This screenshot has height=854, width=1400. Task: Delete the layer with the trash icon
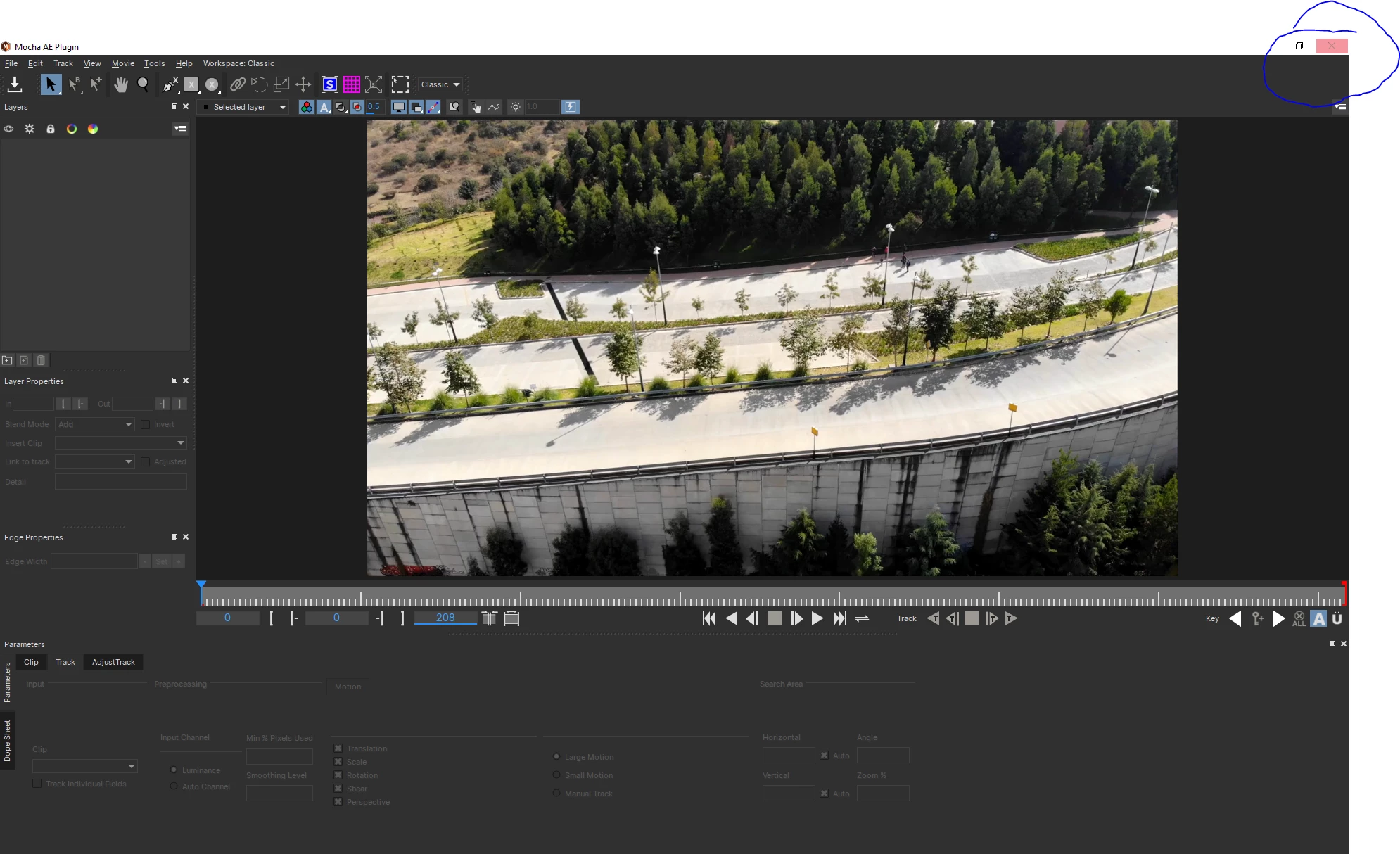pos(41,360)
